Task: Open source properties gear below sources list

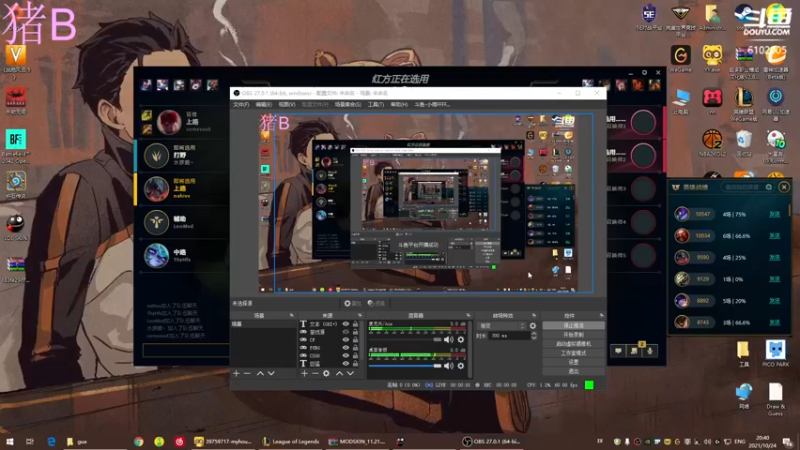Action: (327, 373)
